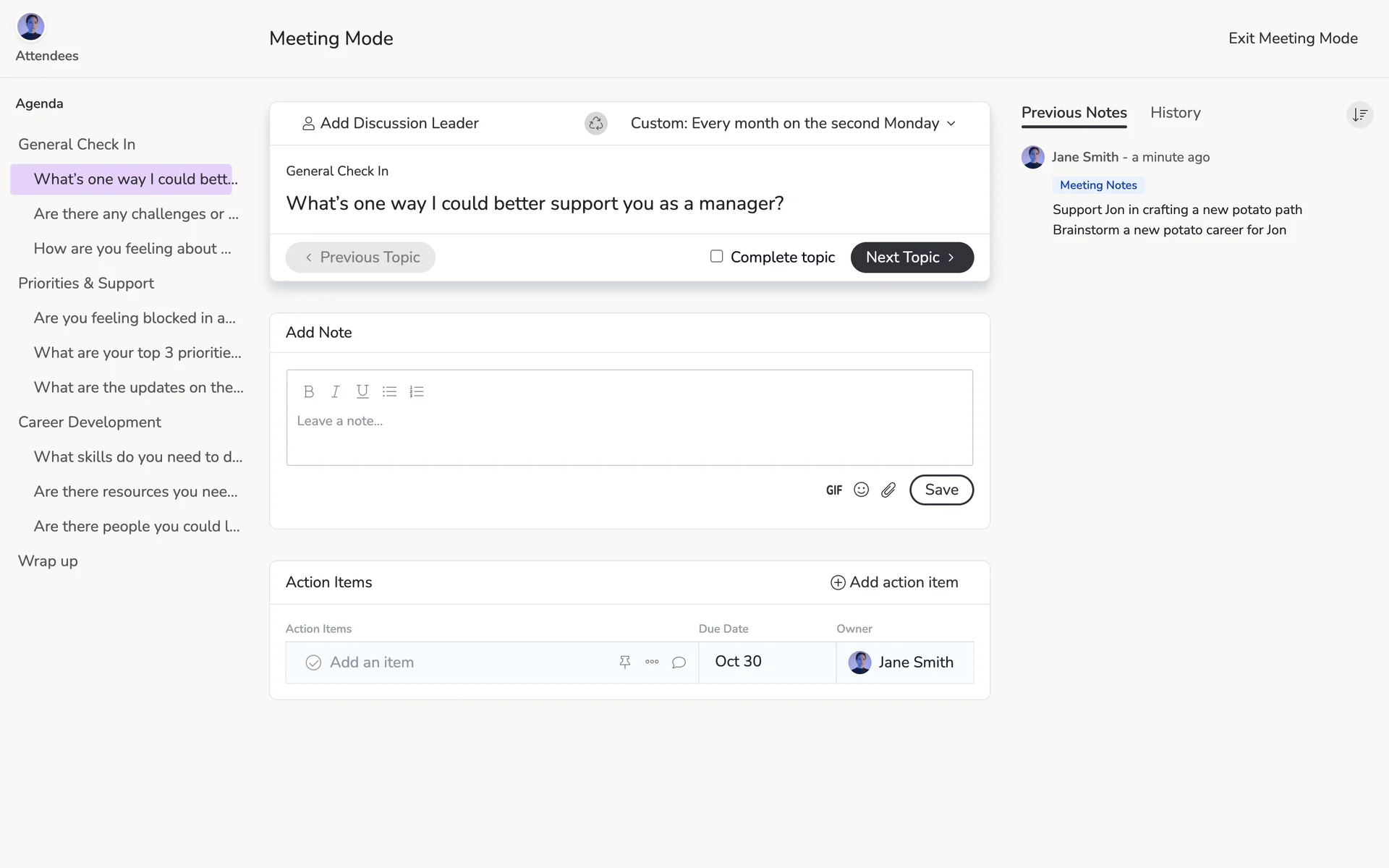Open the meeting recurrence dropdown
This screenshot has height=868, width=1389.
[x=793, y=124]
